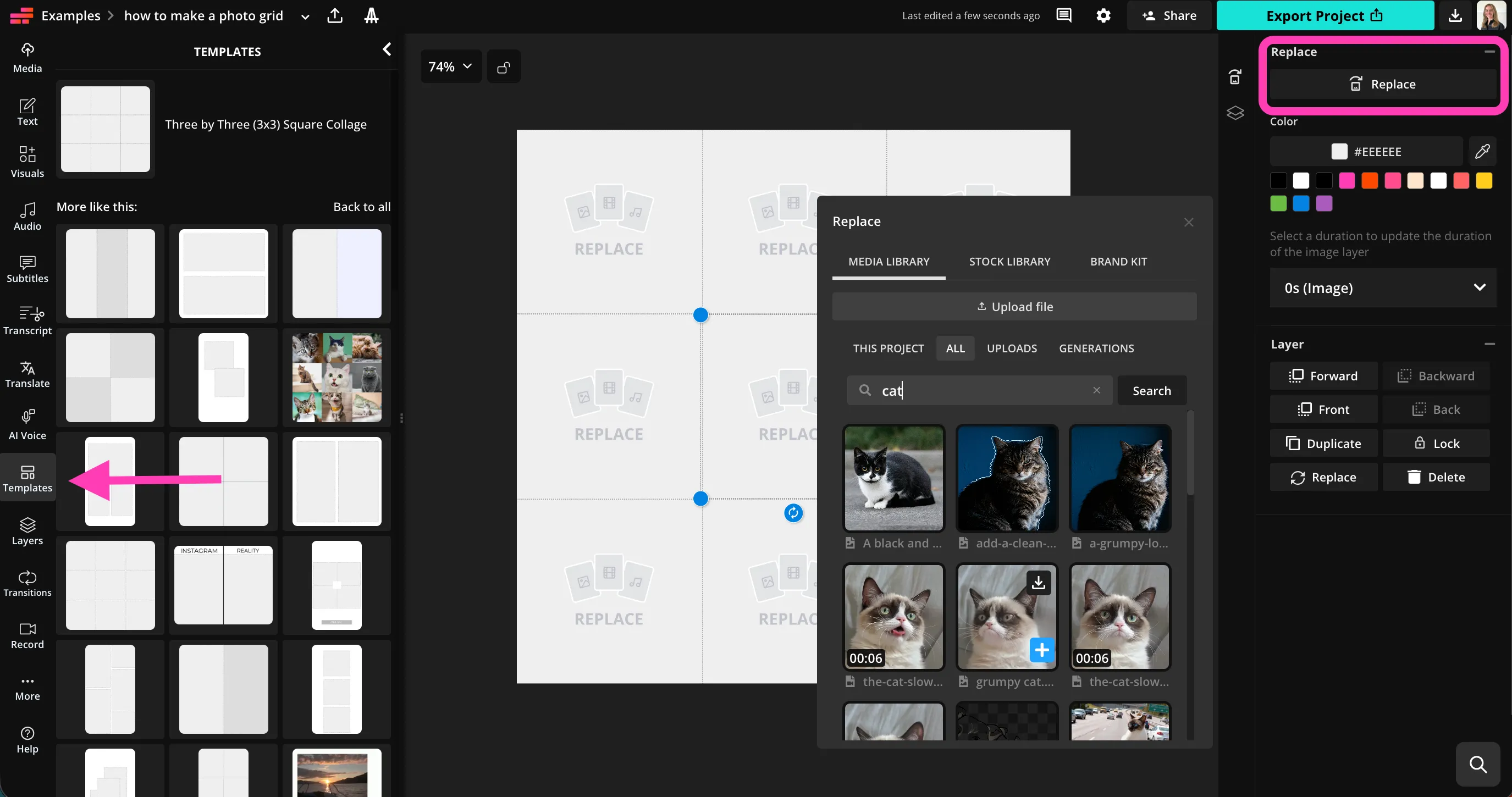Toggle the canvas aspect ratio lock

[504, 67]
